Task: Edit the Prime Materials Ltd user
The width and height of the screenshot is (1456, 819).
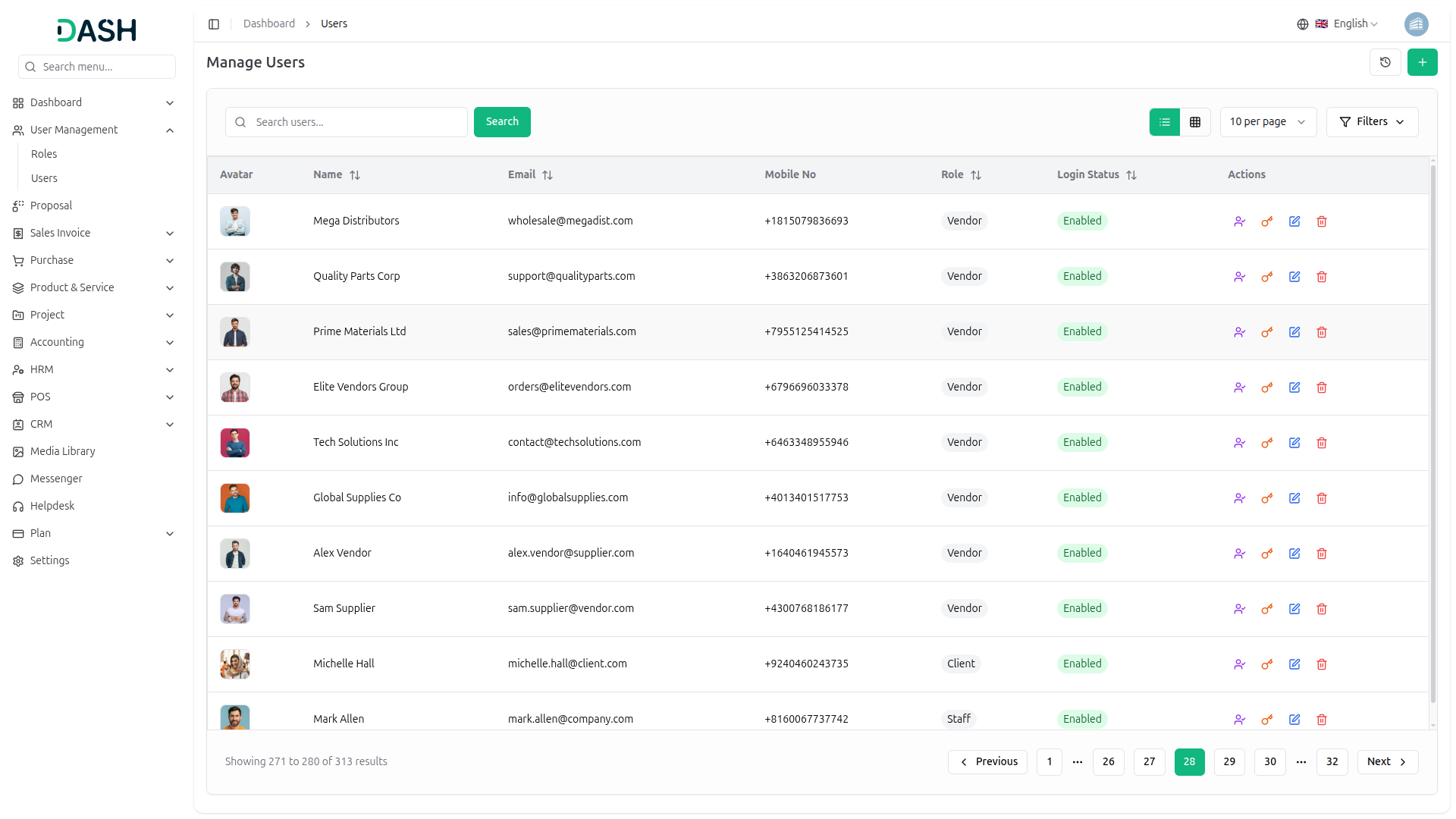Action: click(x=1294, y=332)
